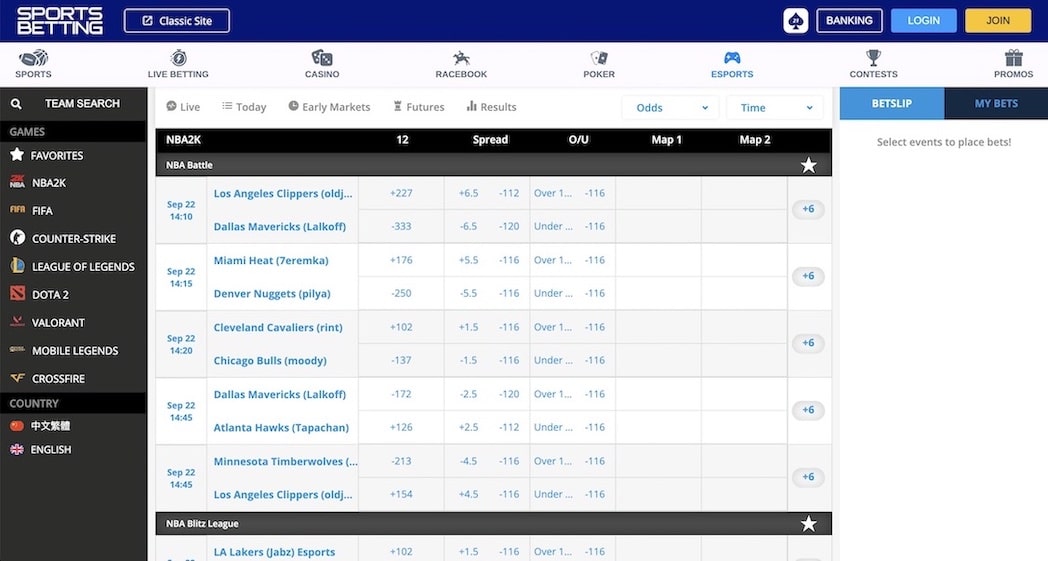1048x561 pixels.
Task: Open the Casino dice icon
Action: click(x=322, y=58)
